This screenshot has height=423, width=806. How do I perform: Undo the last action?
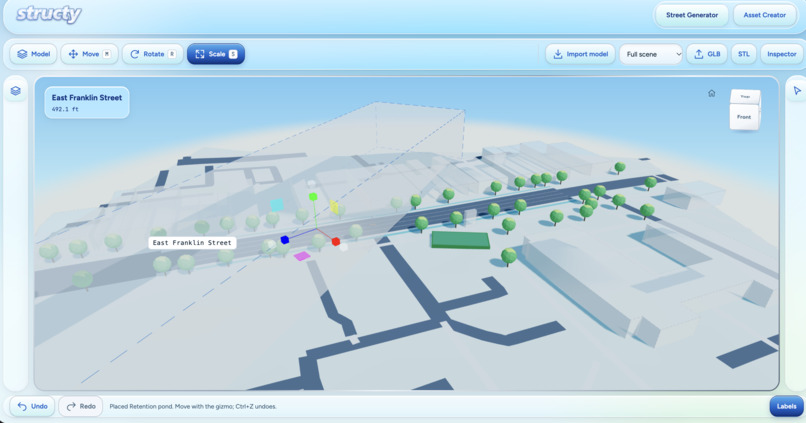(x=32, y=406)
